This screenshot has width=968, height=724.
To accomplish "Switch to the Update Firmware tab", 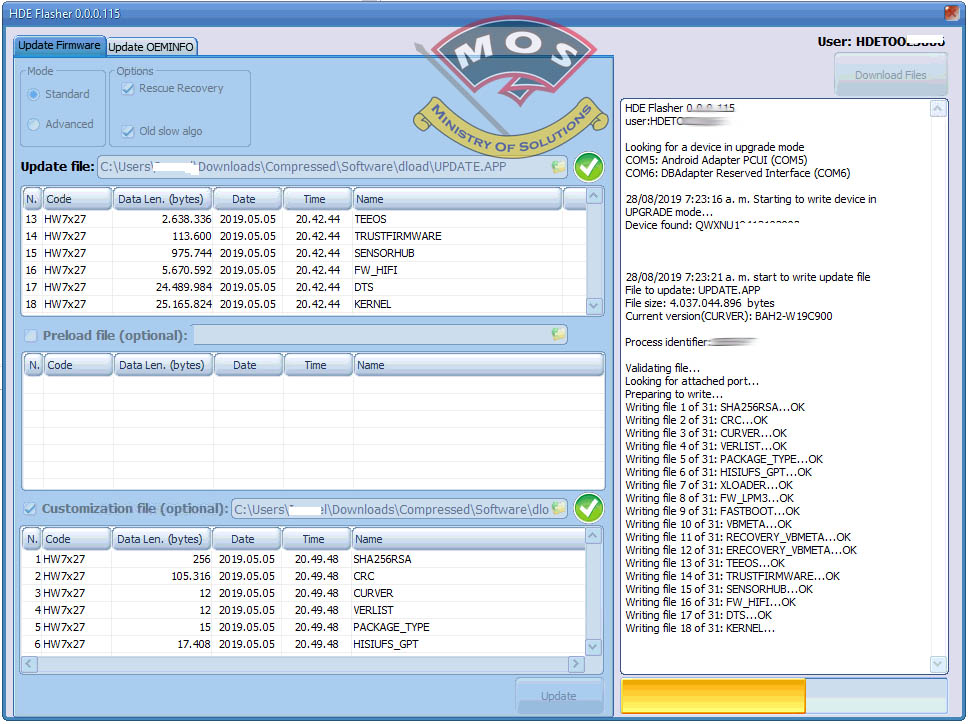I will click(60, 46).
